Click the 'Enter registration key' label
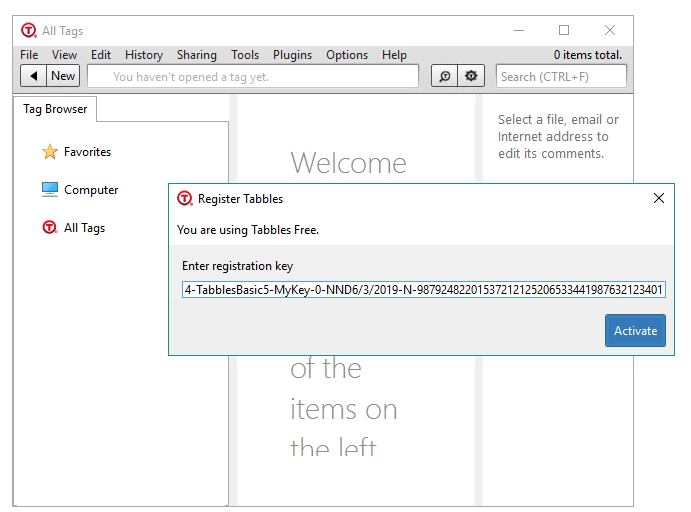This screenshot has width=691, height=512. pyautogui.click(x=237, y=266)
